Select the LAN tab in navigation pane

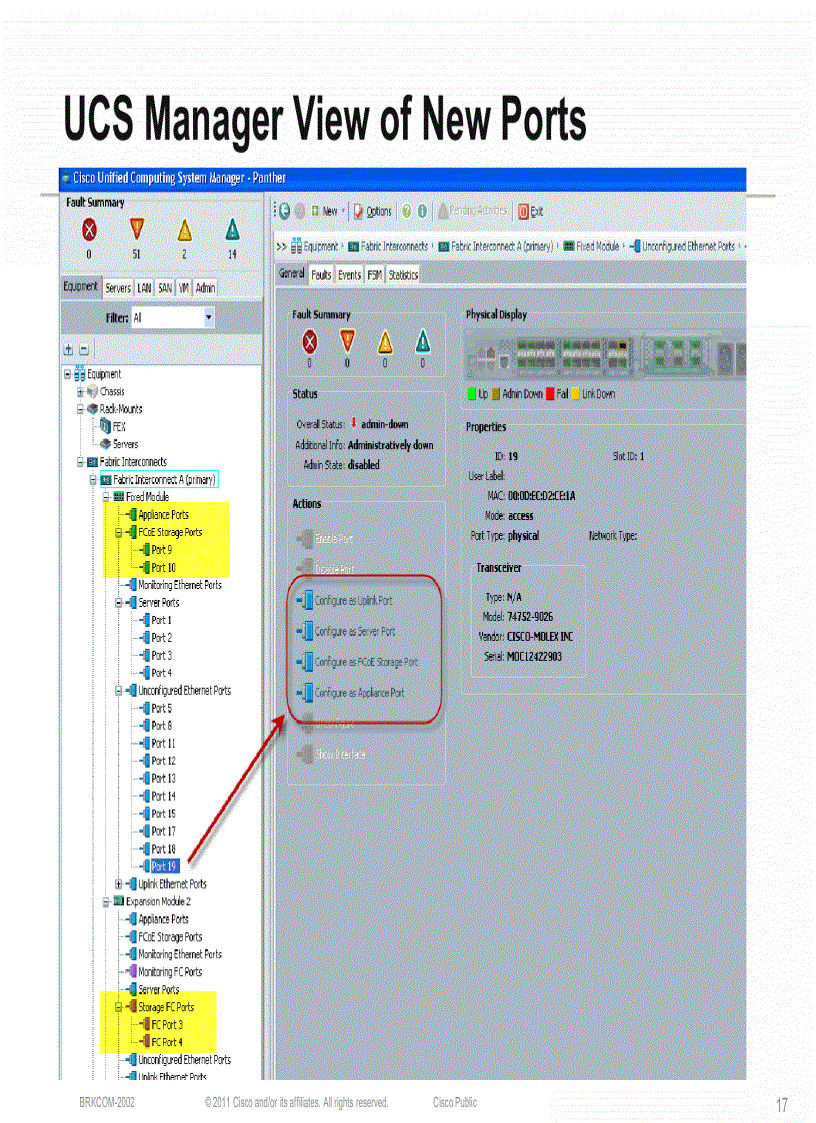[144, 287]
